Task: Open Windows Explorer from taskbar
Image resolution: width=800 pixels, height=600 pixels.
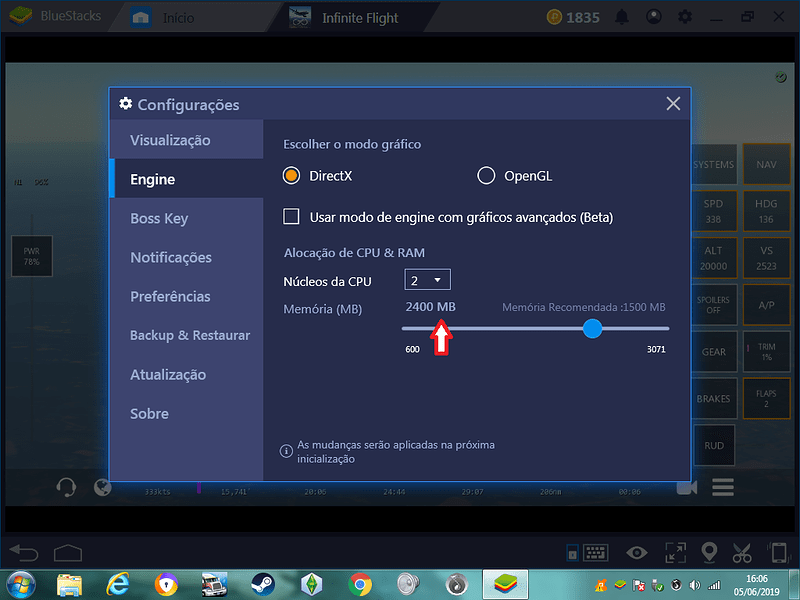Action: tap(69, 585)
